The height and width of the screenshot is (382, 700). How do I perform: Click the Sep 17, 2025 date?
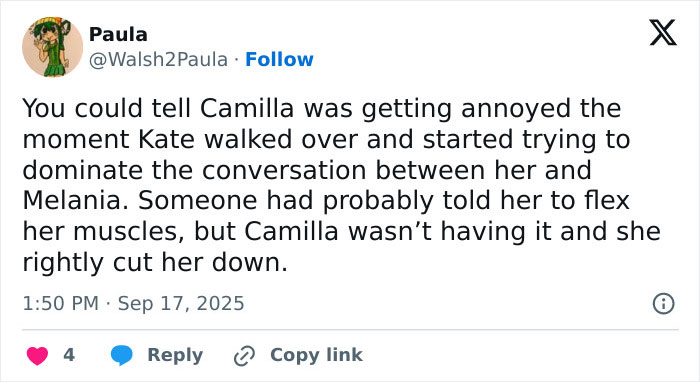181,303
